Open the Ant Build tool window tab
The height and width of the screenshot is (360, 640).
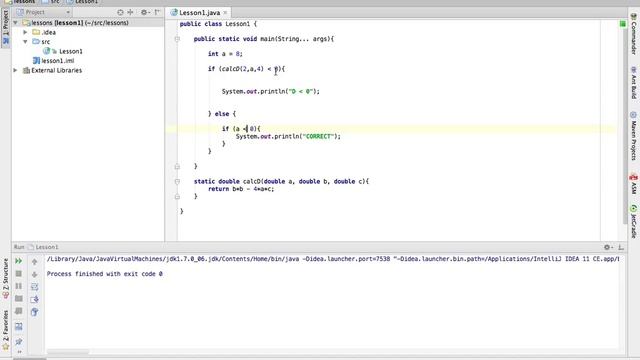point(633,83)
